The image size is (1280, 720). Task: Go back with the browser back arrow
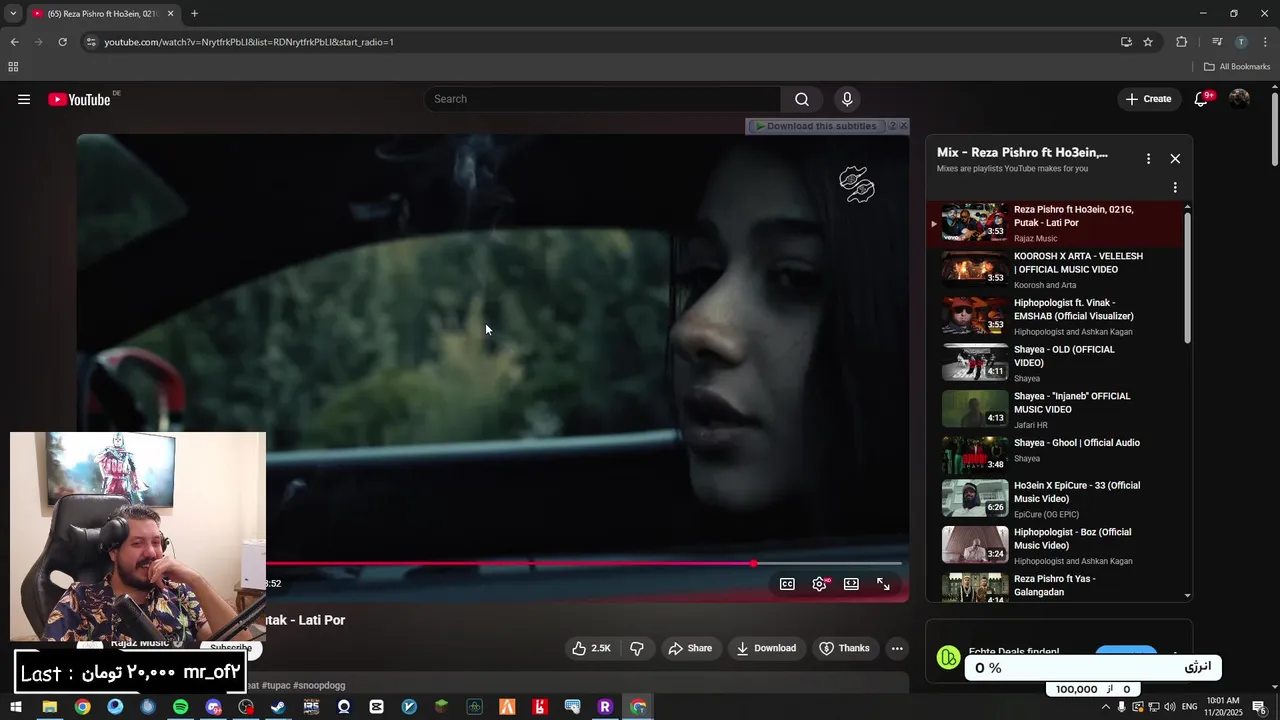point(14,42)
